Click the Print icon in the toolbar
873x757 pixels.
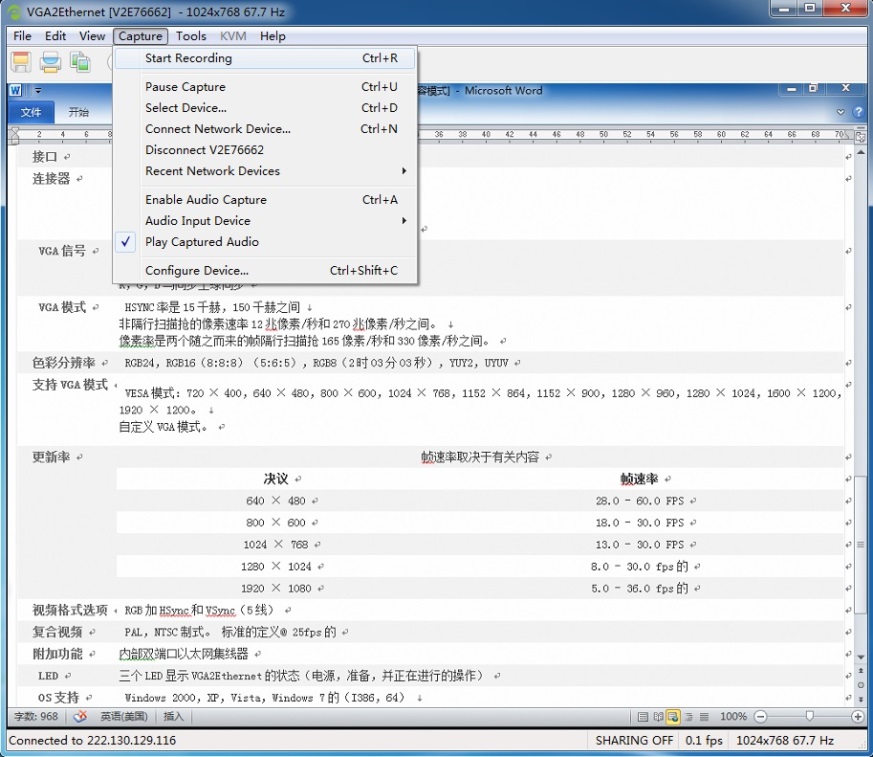50,63
